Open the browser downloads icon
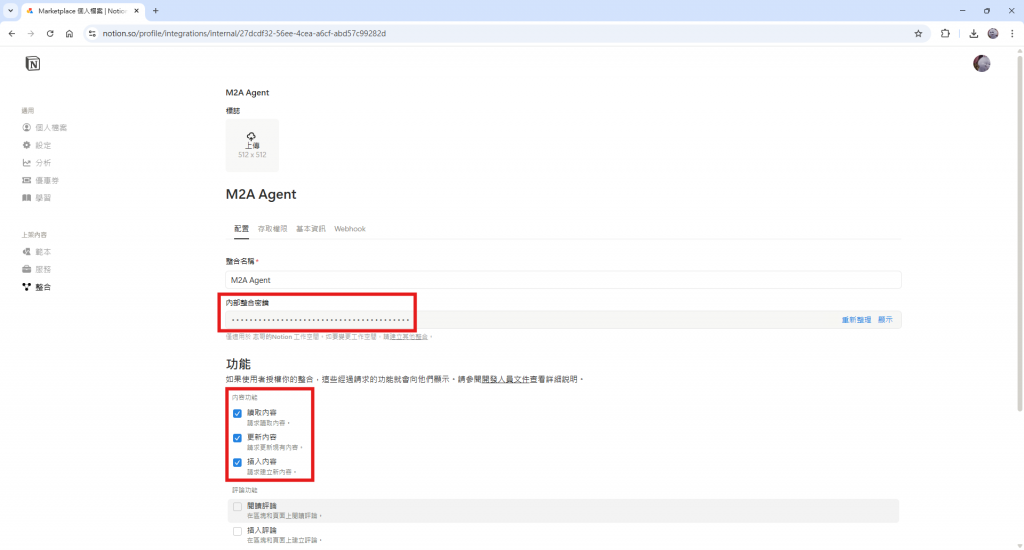 click(973, 33)
